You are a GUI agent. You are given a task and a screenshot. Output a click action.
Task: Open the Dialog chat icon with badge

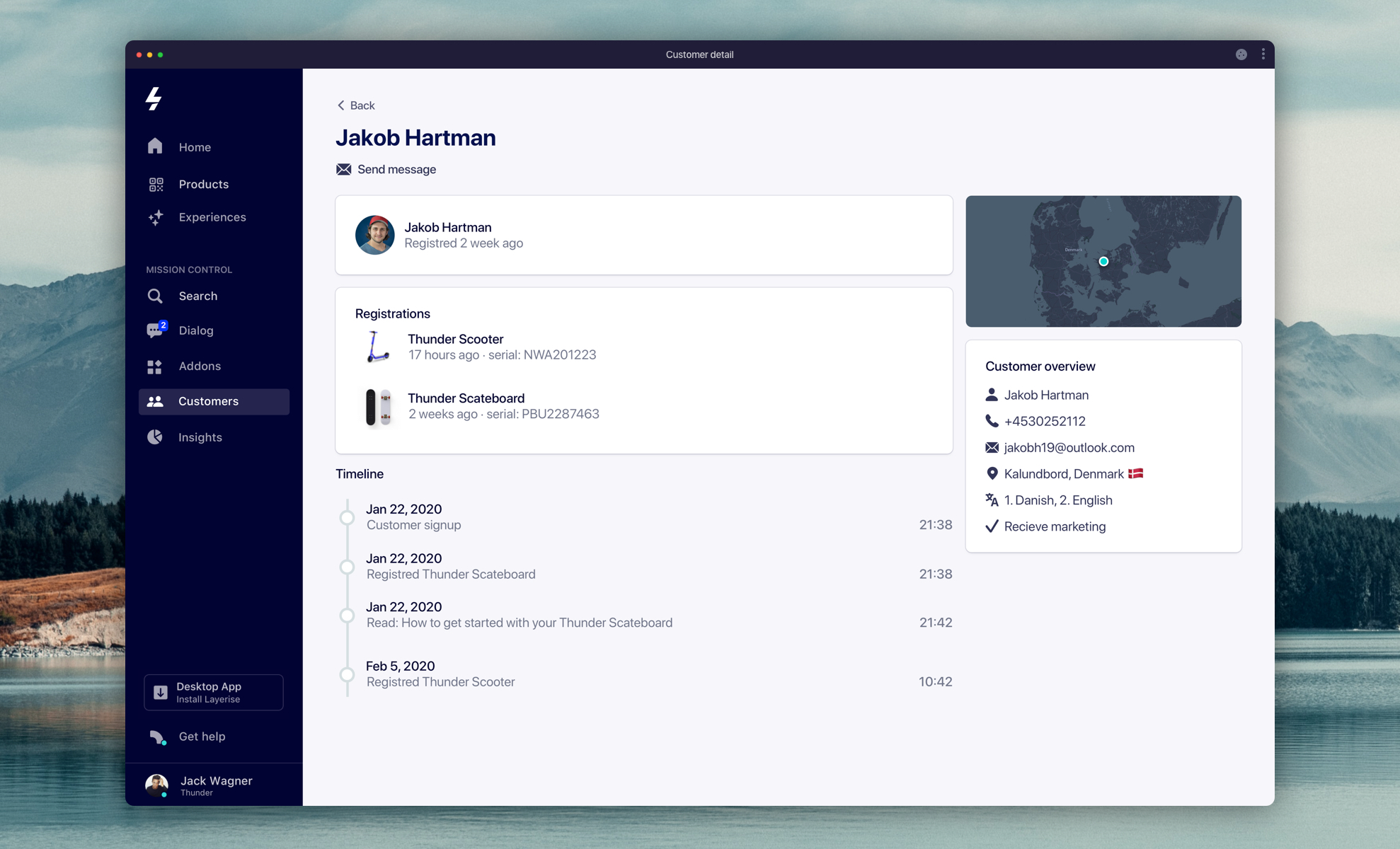point(155,330)
